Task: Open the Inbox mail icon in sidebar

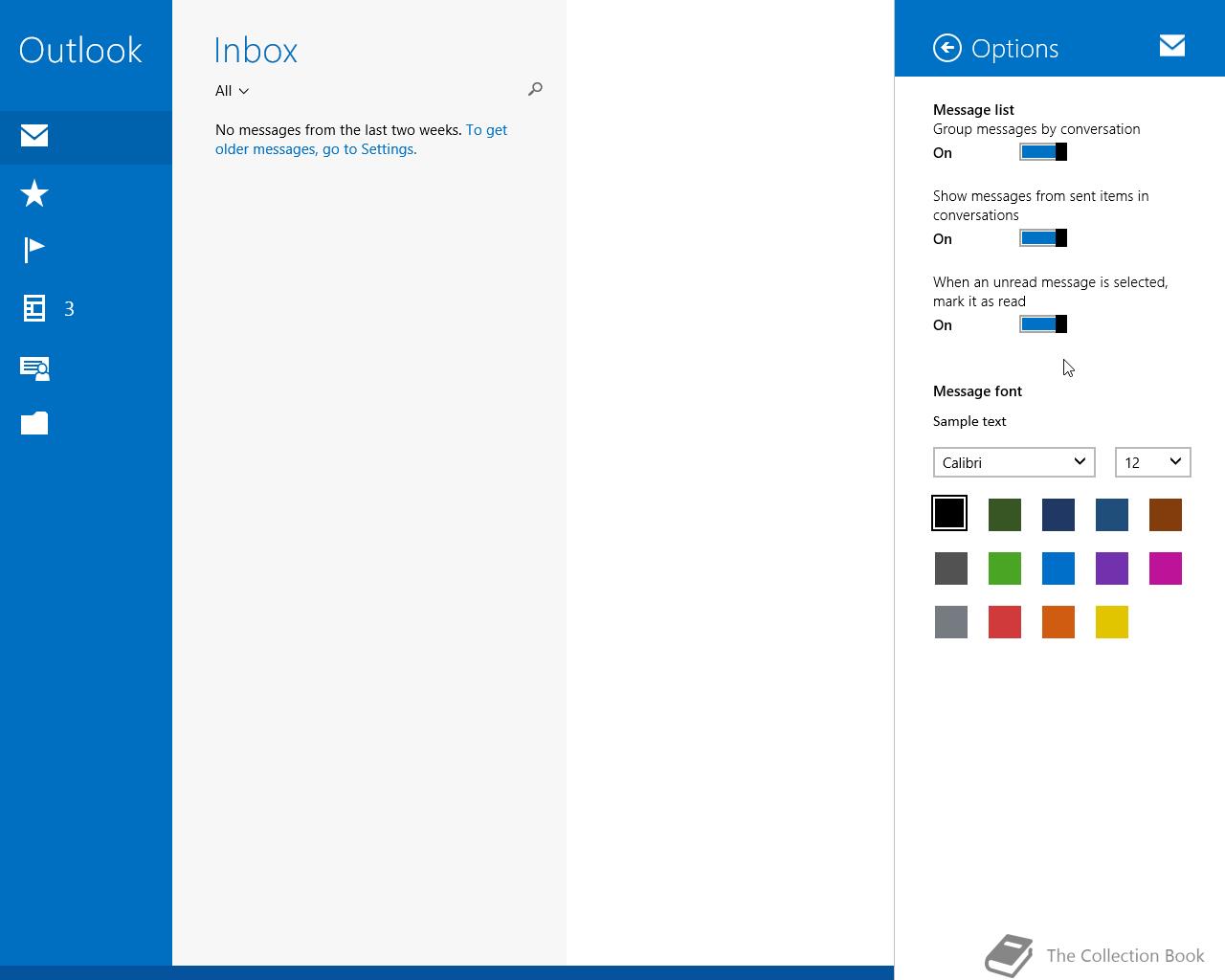Action: pyautogui.click(x=34, y=136)
